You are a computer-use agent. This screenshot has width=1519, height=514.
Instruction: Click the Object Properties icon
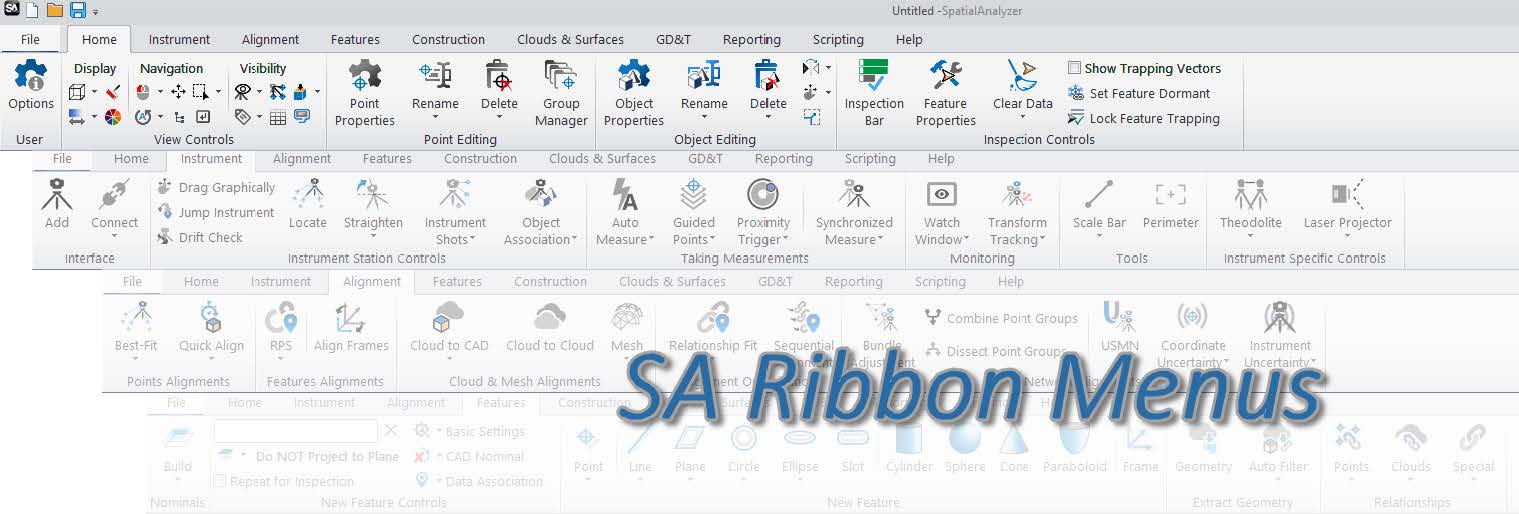(633, 77)
